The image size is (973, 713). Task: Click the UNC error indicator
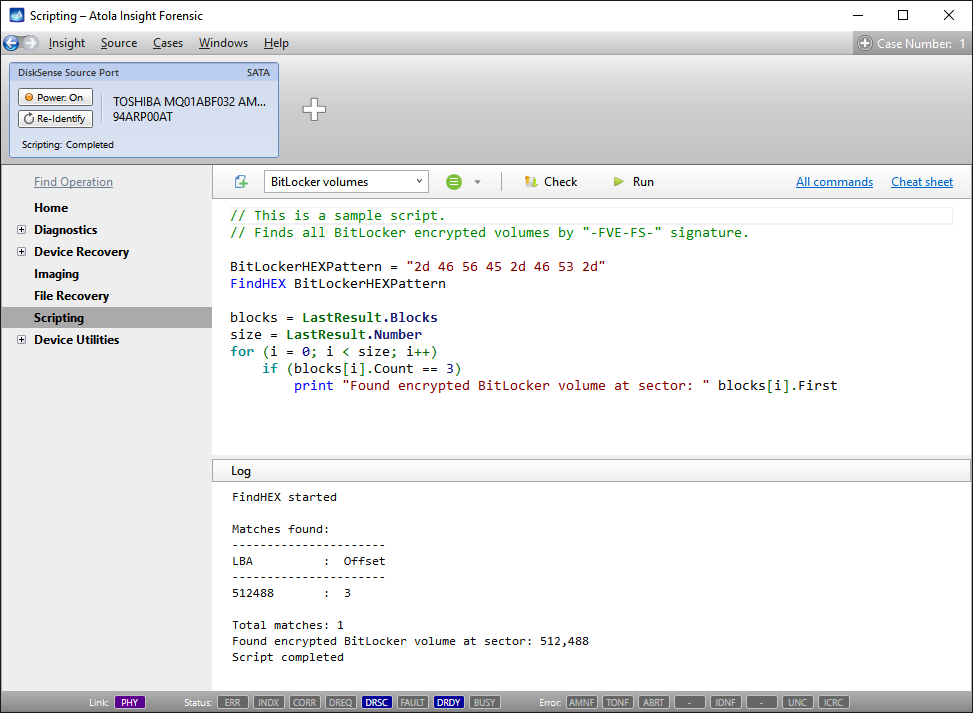click(x=797, y=702)
